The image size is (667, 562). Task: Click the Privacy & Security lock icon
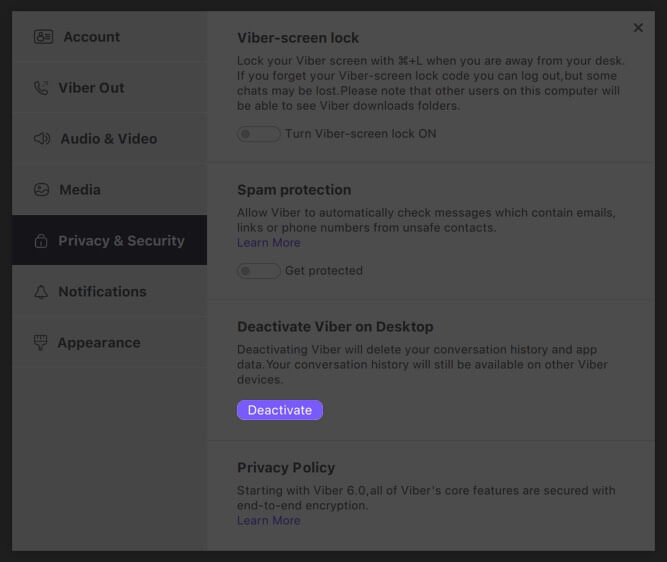(x=41, y=241)
